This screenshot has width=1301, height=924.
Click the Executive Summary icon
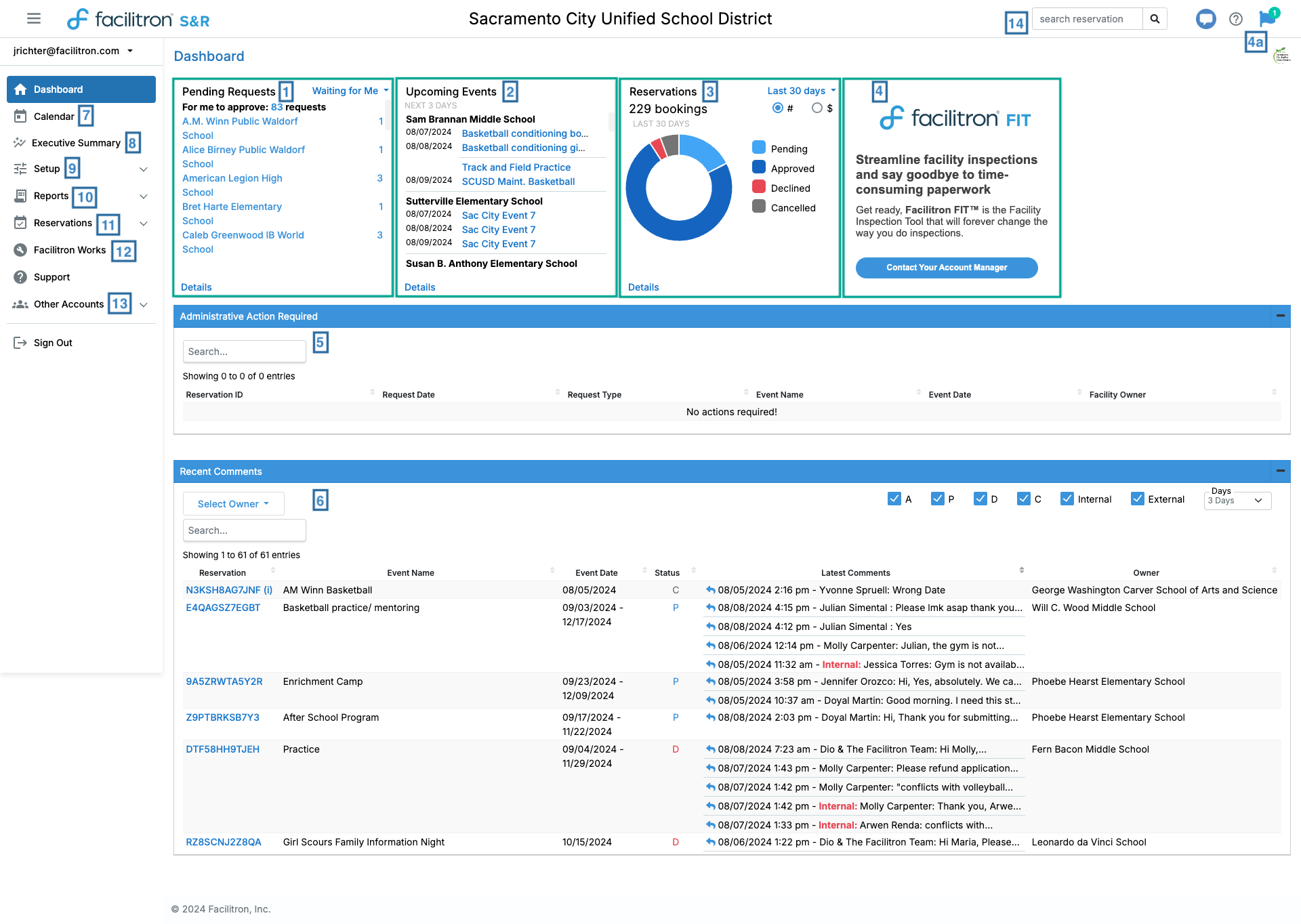tap(19, 142)
